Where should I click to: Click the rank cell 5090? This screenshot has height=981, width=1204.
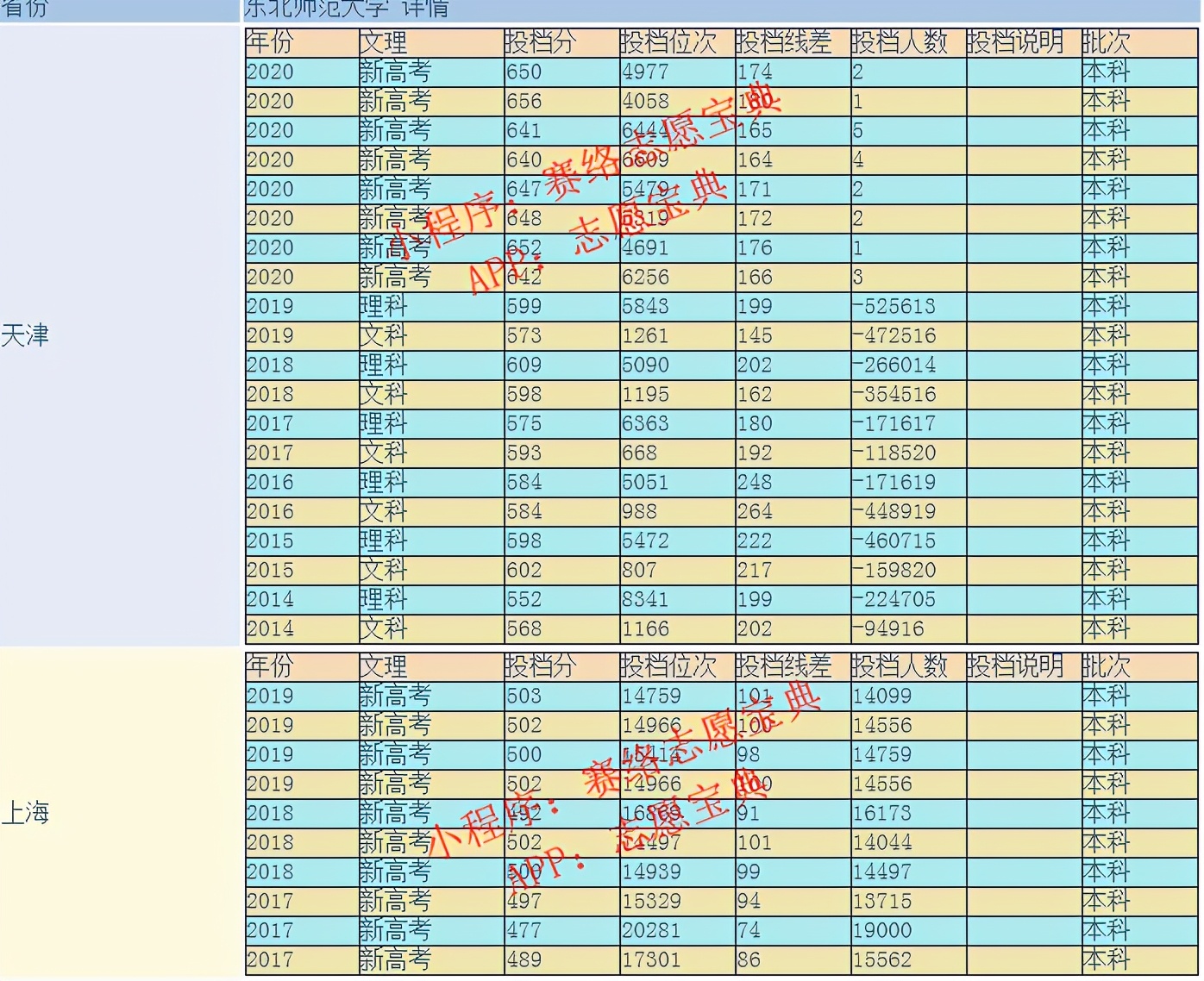(x=677, y=365)
